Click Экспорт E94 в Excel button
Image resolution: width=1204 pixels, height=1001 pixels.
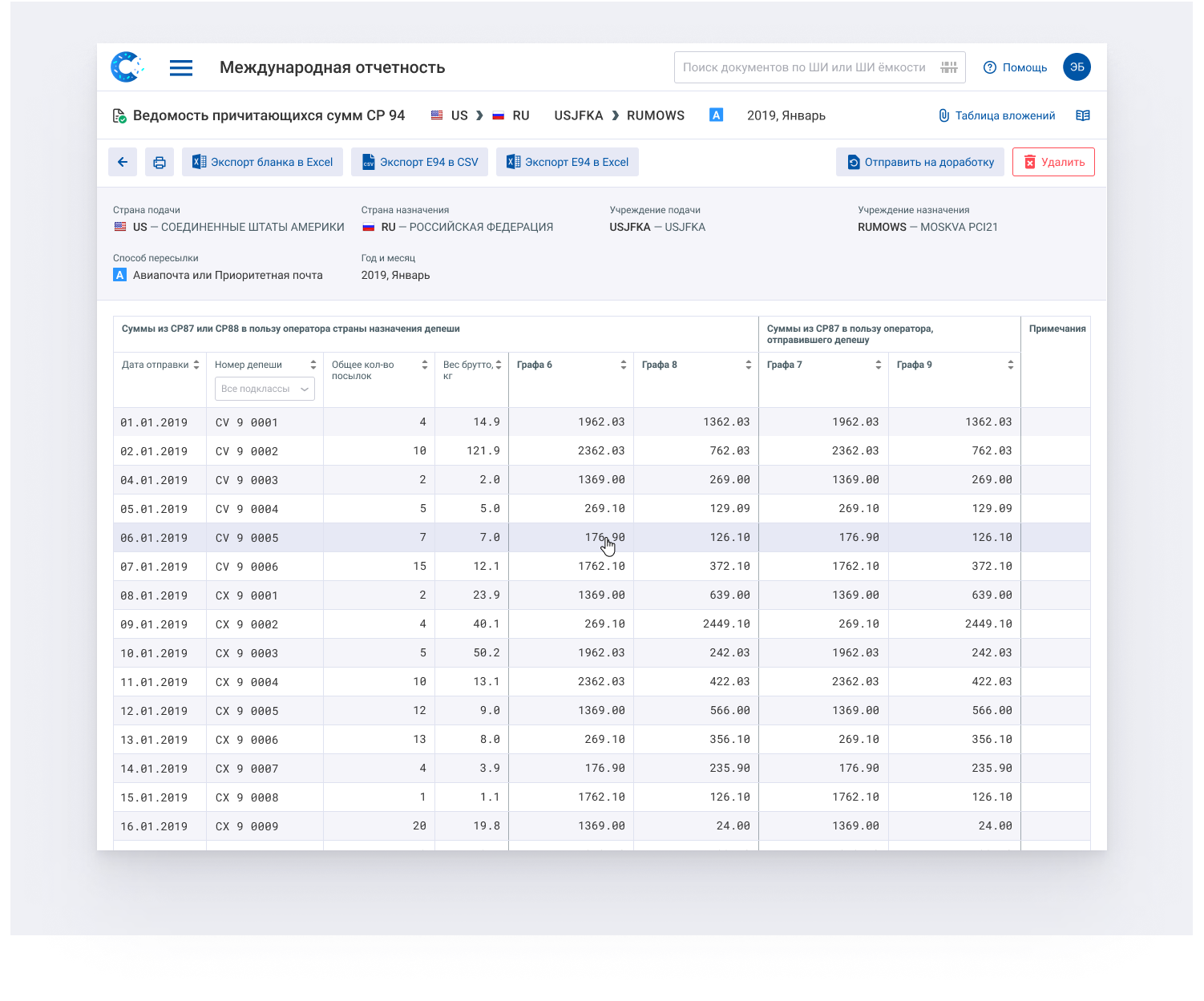pos(568,162)
